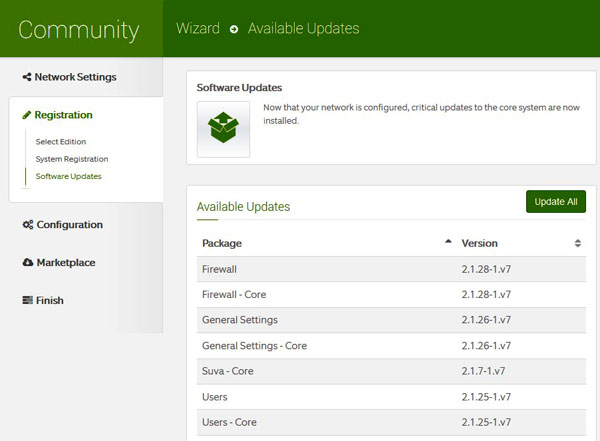Select the Software Updates sub-step
This screenshot has width=600, height=441.
coord(68,176)
